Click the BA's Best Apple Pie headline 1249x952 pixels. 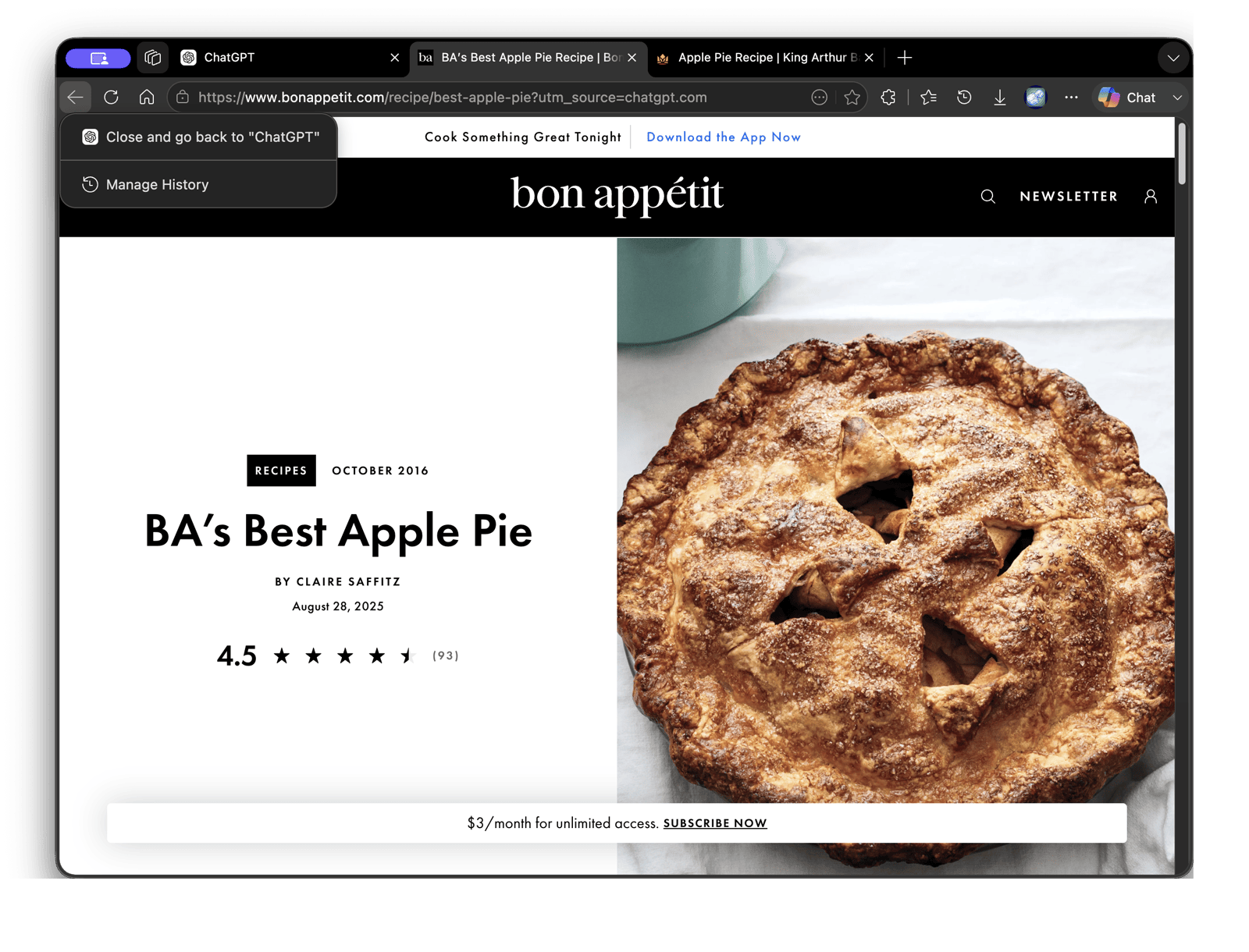click(338, 531)
